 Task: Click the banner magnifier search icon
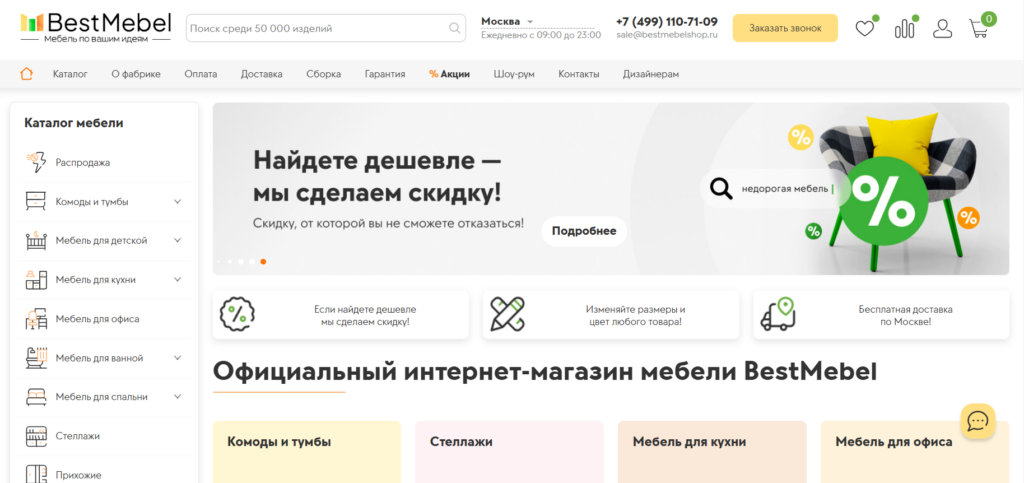pyautogui.click(x=721, y=189)
